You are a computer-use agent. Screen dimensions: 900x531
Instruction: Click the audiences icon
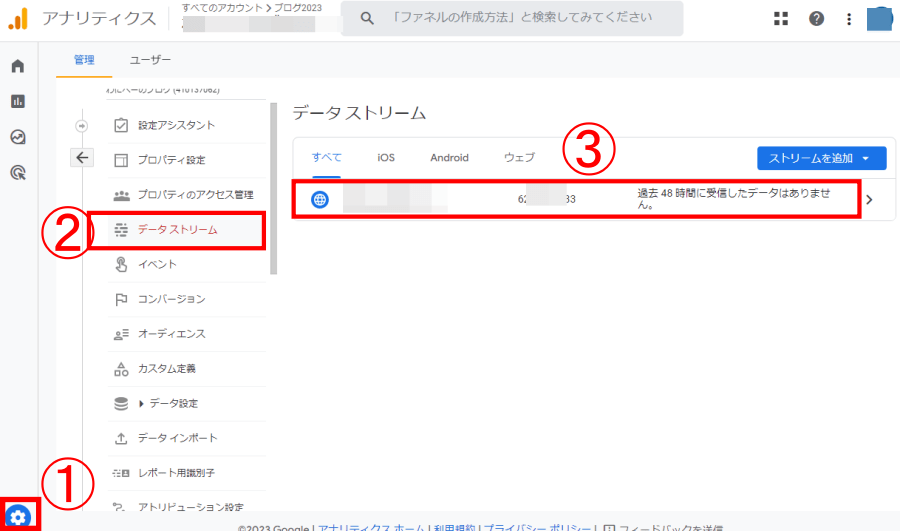121,334
